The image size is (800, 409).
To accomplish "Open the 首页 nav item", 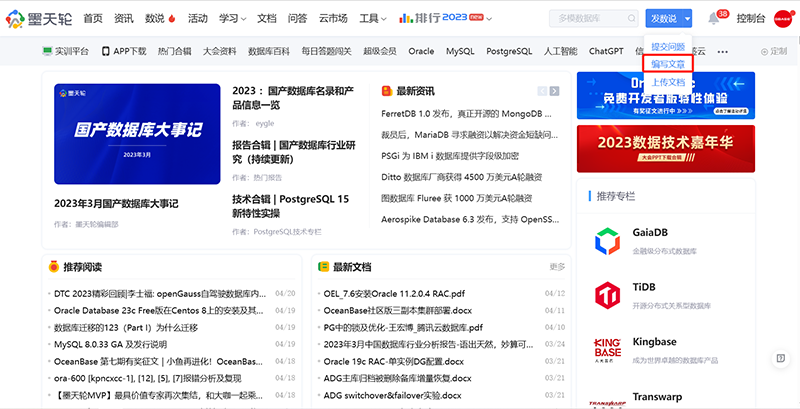I will click(x=93, y=19).
